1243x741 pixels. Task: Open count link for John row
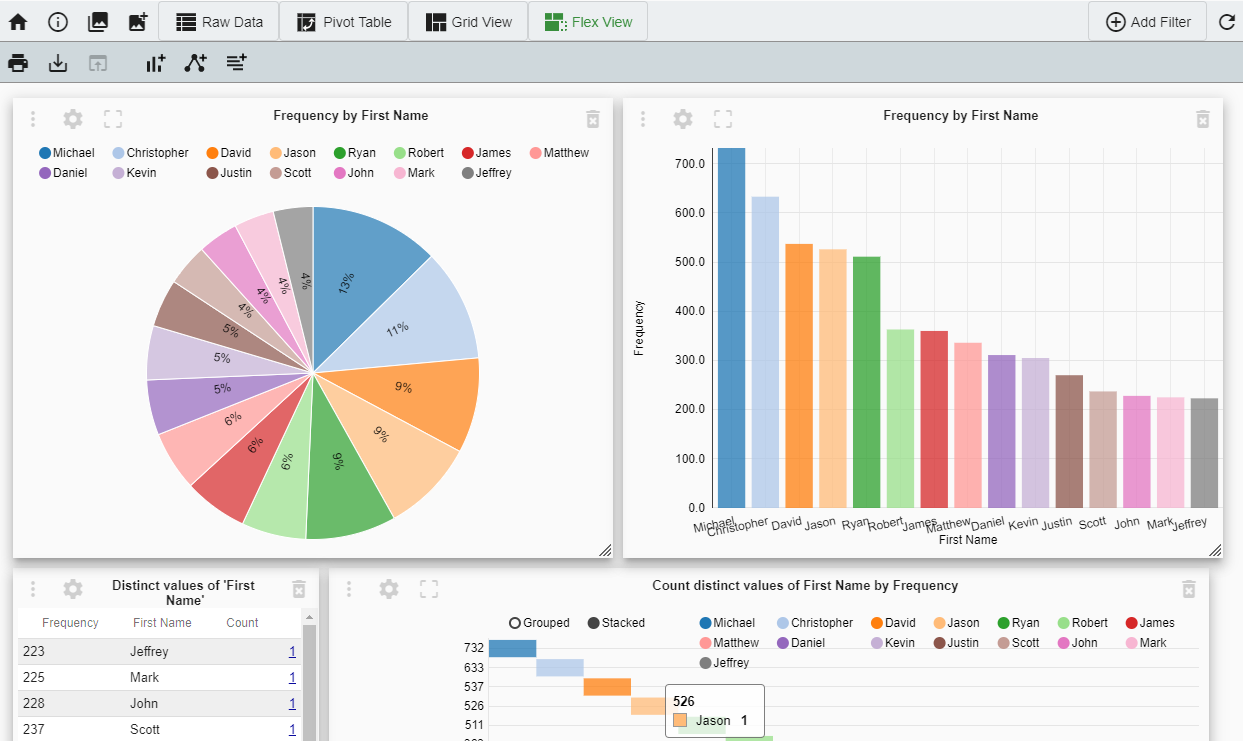(x=292, y=704)
